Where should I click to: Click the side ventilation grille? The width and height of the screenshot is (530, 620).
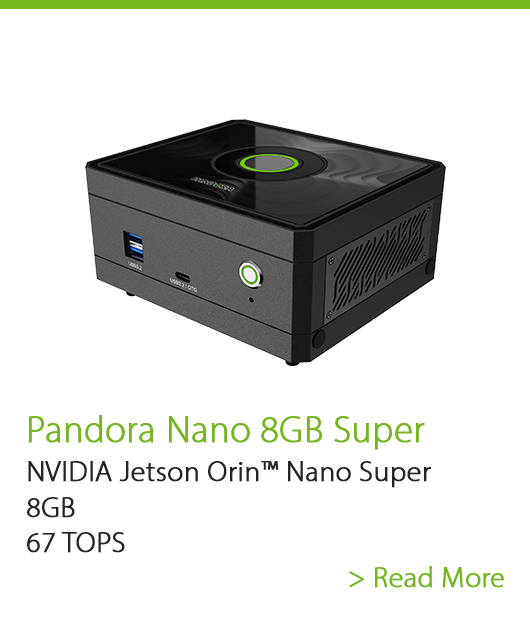(380, 263)
